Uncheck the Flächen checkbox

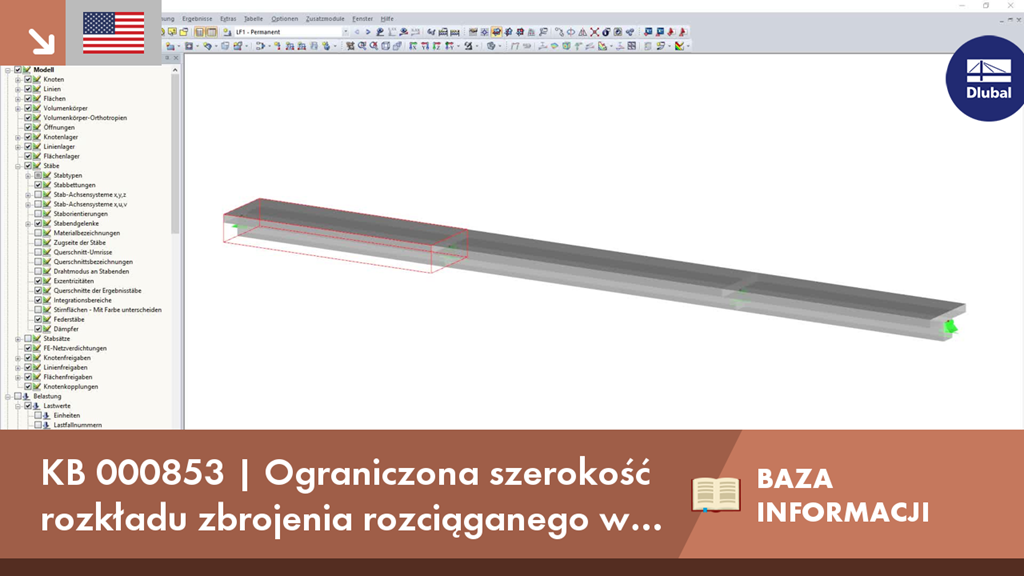pyautogui.click(x=27, y=99)
